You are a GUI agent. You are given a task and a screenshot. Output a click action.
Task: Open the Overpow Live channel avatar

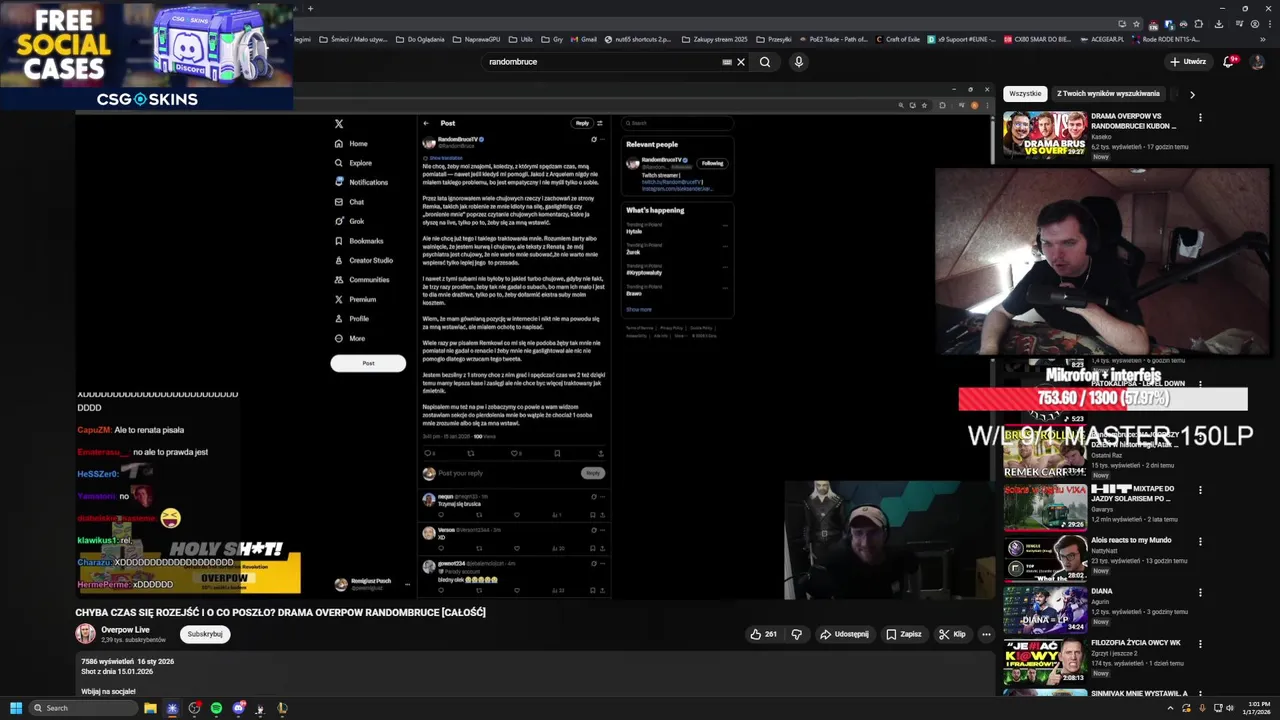pyautogui.click(x=85, y=634)
